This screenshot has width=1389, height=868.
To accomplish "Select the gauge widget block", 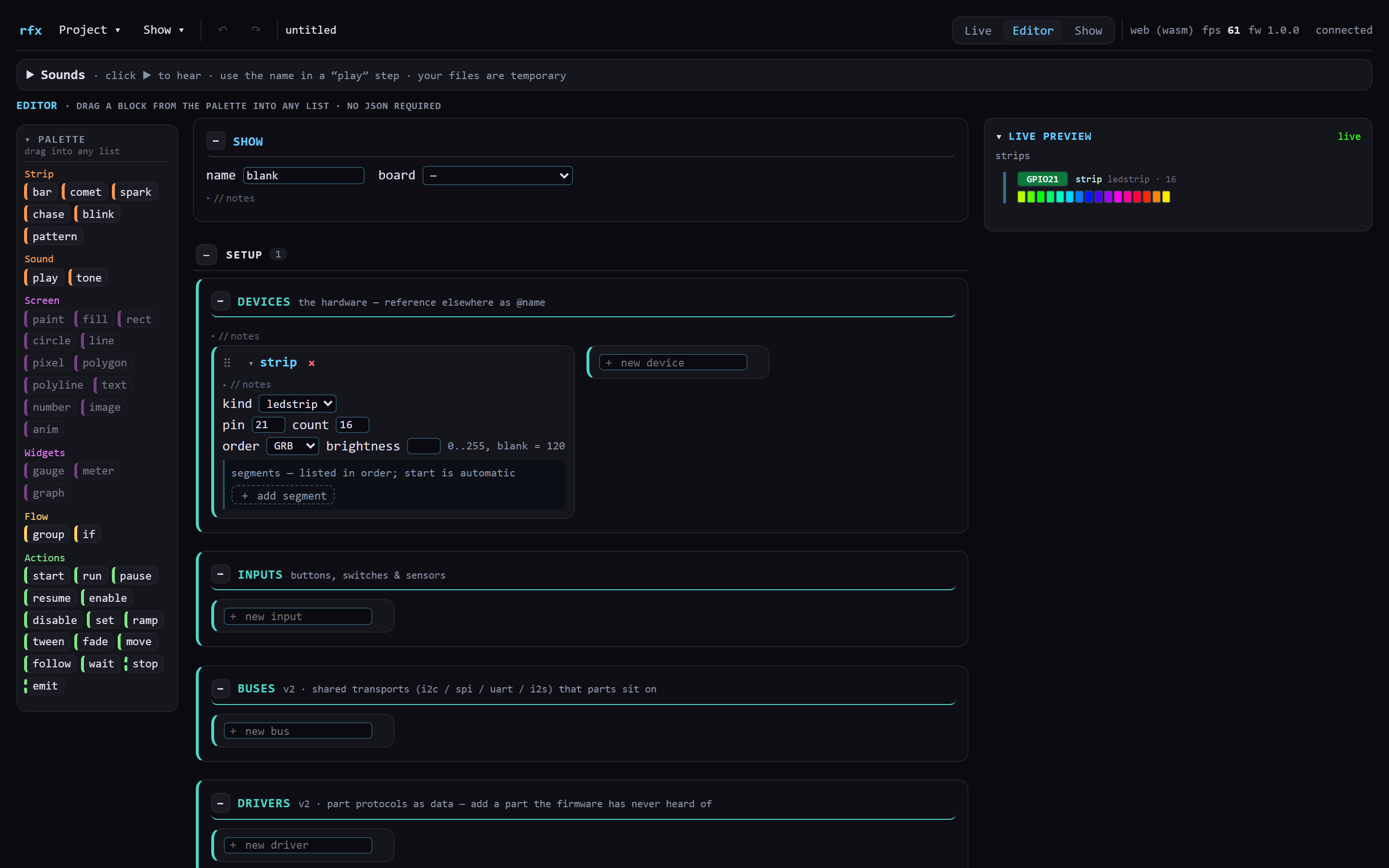I will 48,471.
